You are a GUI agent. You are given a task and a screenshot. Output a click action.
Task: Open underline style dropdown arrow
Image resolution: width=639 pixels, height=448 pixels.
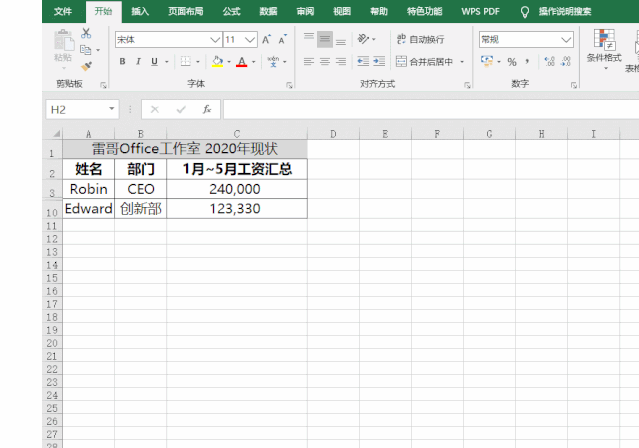(167, 62)
